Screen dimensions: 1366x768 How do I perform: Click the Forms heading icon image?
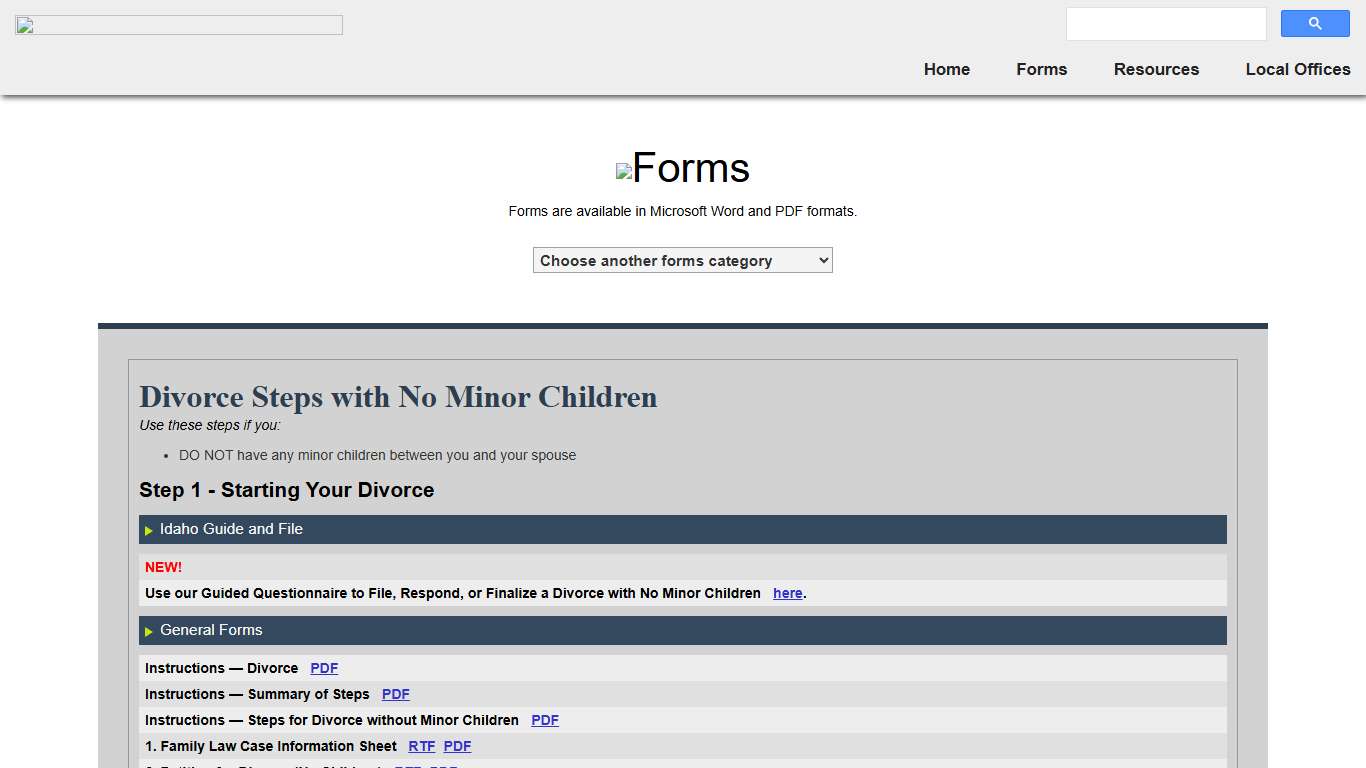tap(624, 171)
